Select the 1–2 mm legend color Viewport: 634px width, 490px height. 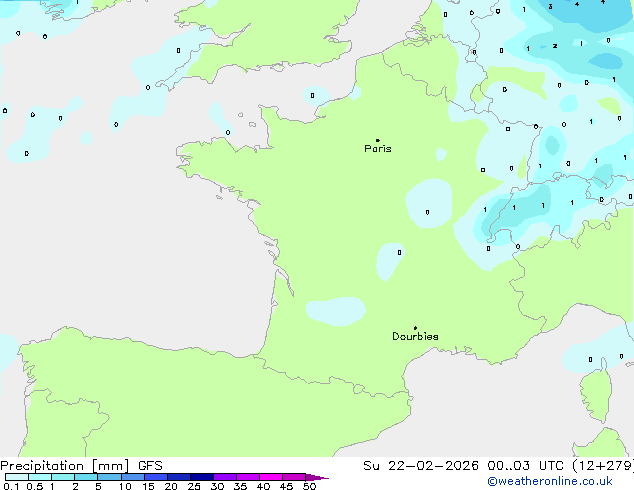[63, 477]
